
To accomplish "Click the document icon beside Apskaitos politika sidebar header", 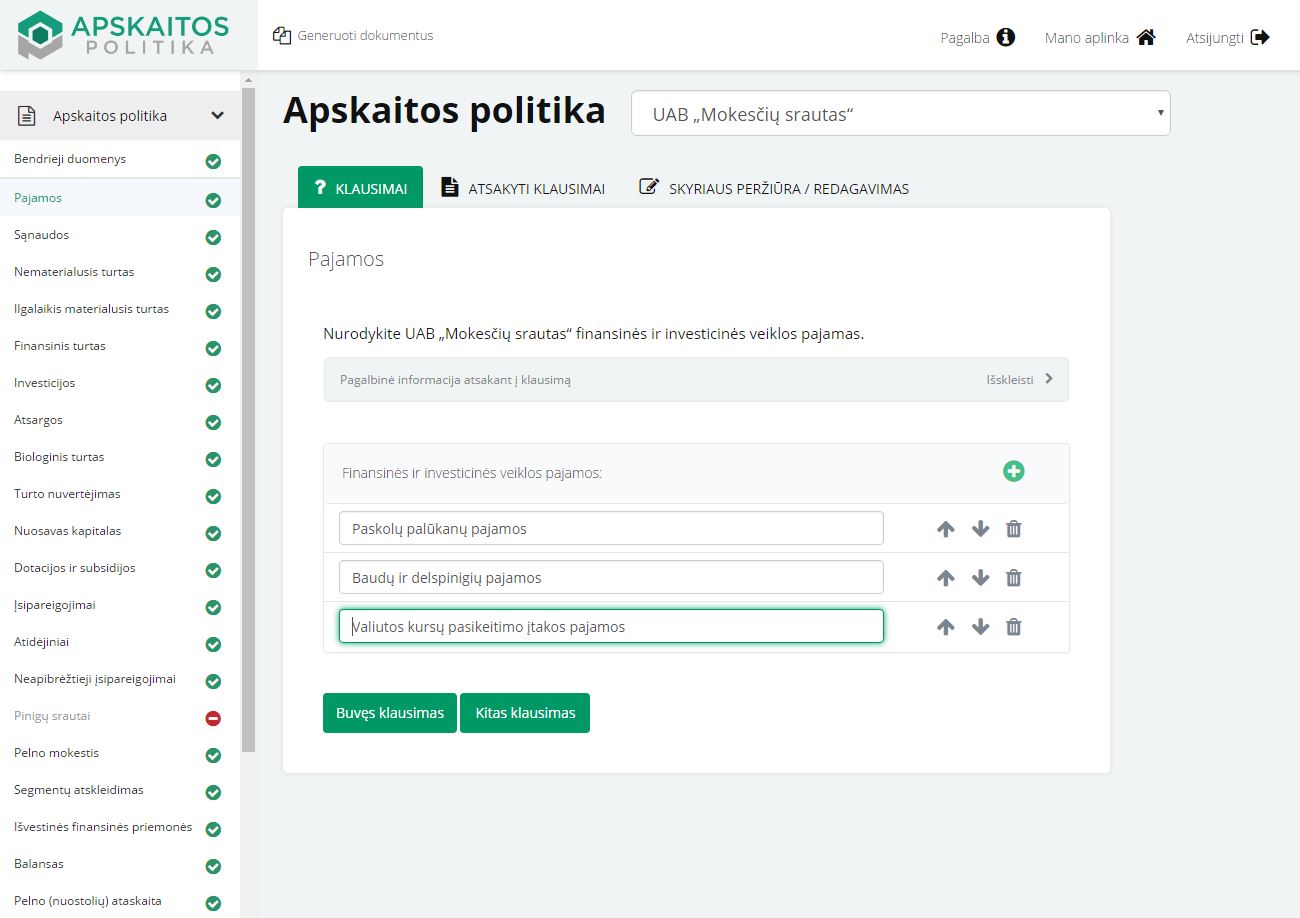I will pyautogui.click(x=27, y=116).
